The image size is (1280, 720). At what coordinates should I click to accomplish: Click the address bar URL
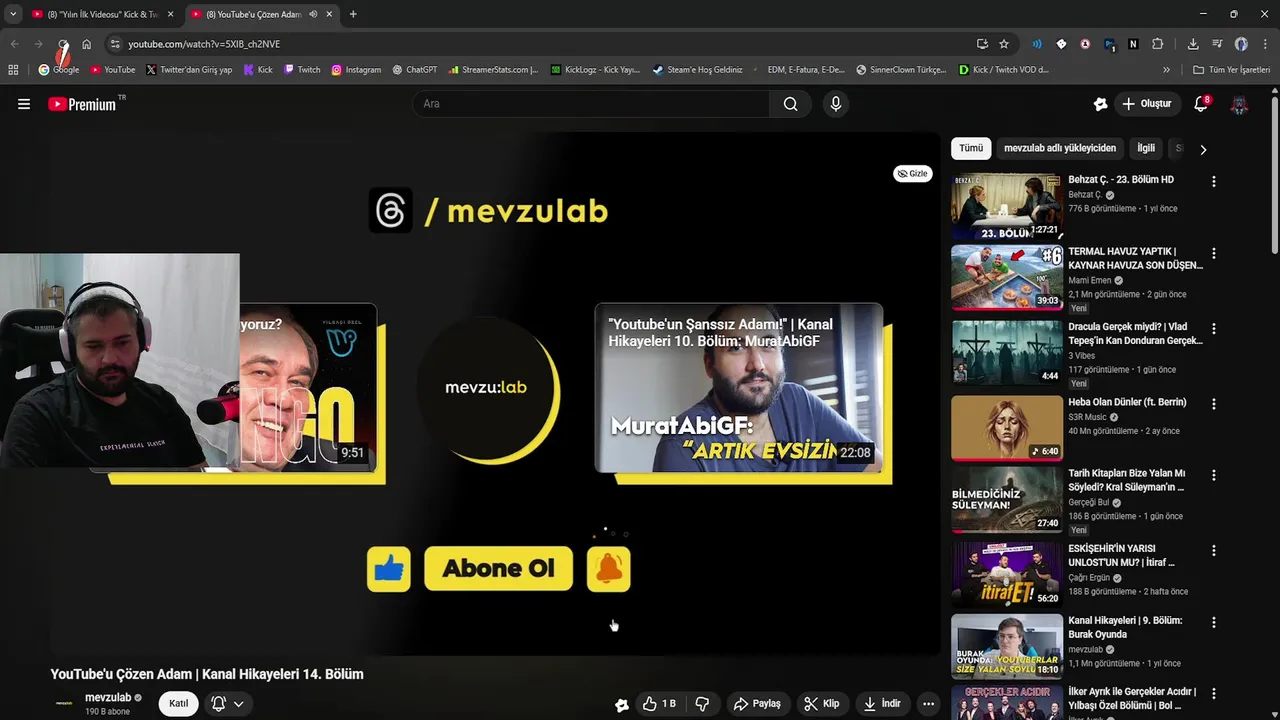tap(204, 44)
